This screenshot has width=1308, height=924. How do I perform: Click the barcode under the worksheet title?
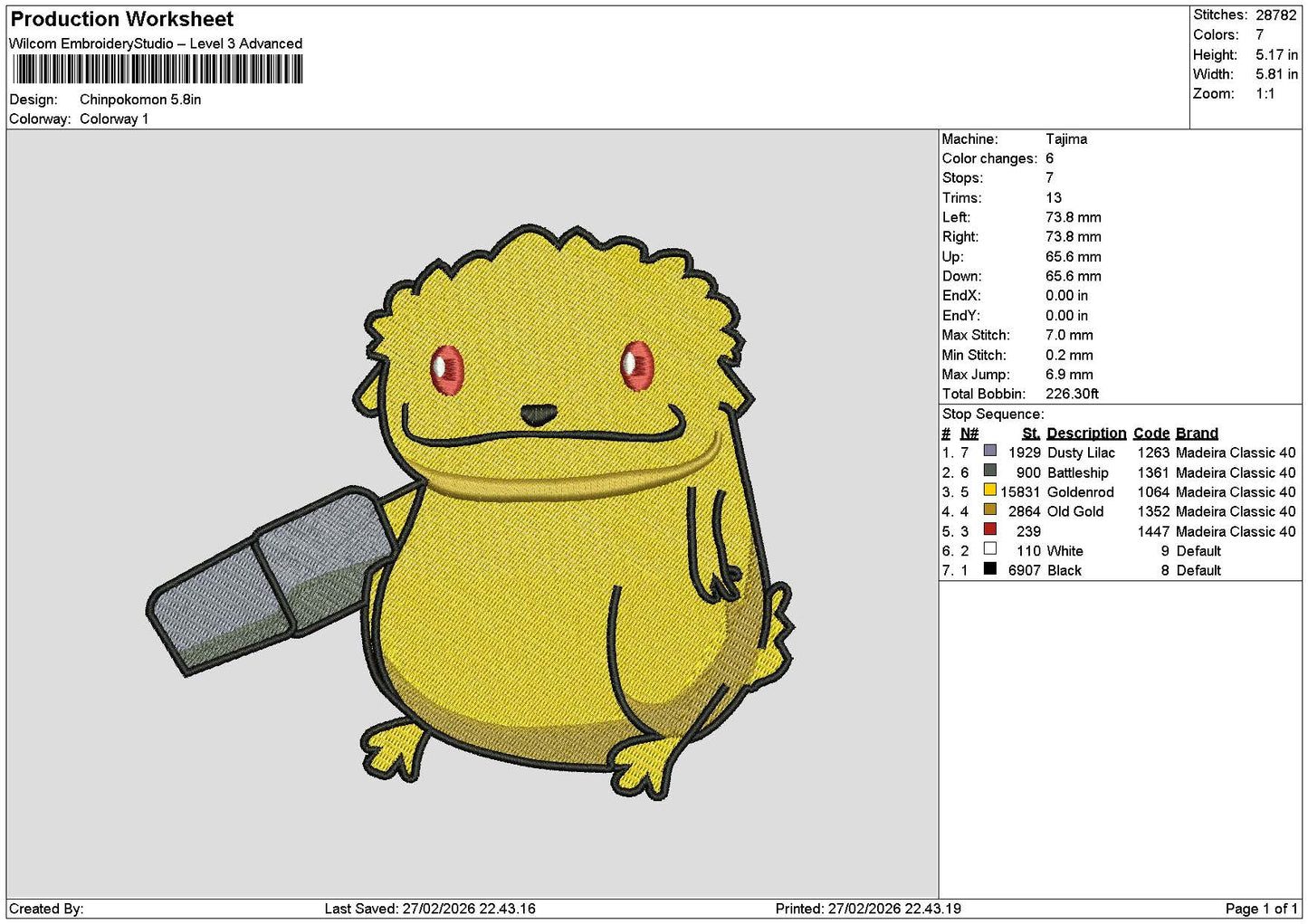pos(158,70)
